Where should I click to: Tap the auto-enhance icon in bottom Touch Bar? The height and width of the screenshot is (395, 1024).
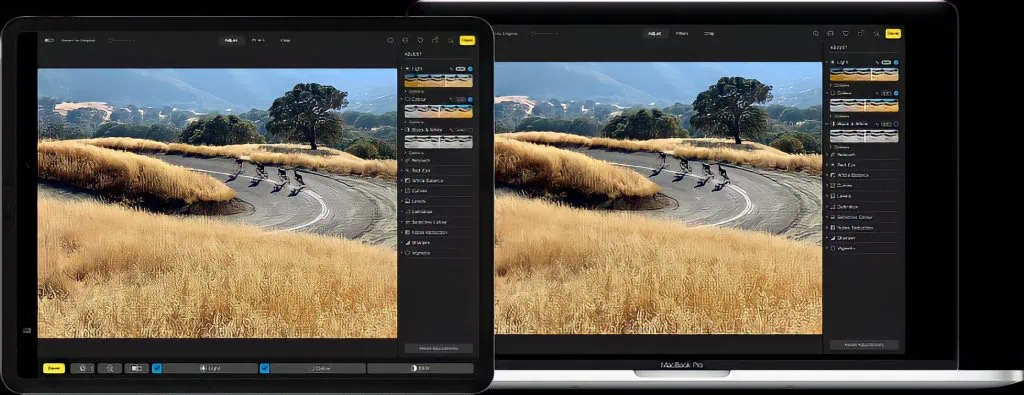[110, 368]
